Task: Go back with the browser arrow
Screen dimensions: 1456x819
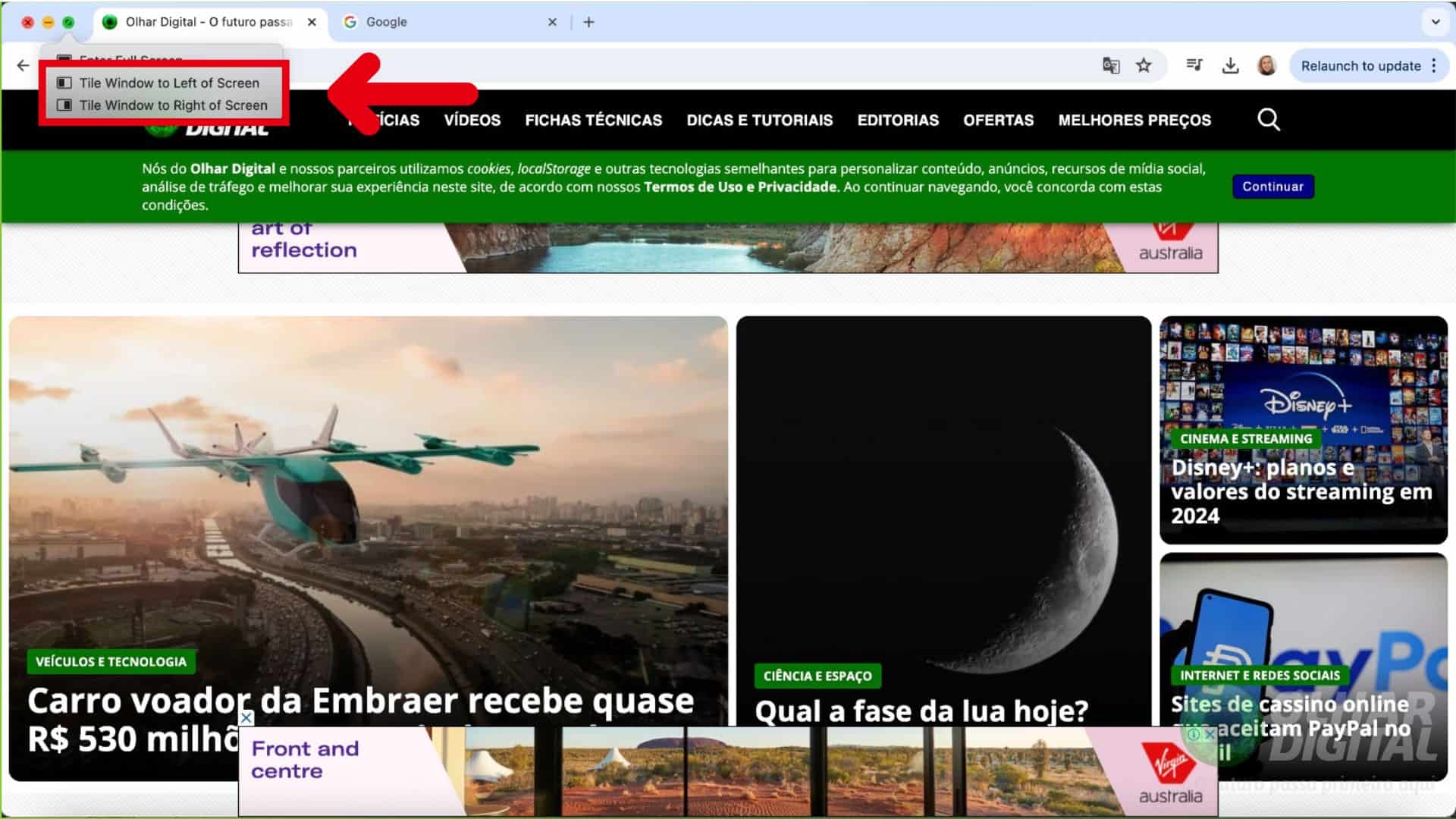Action: pos(23,66)
